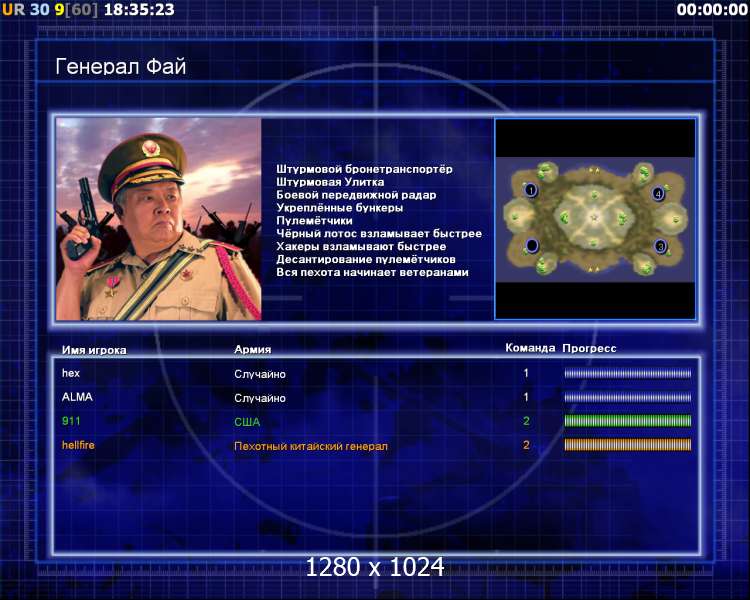
Task: Click the orange hellfire progress bar
Action: [628, 445]
